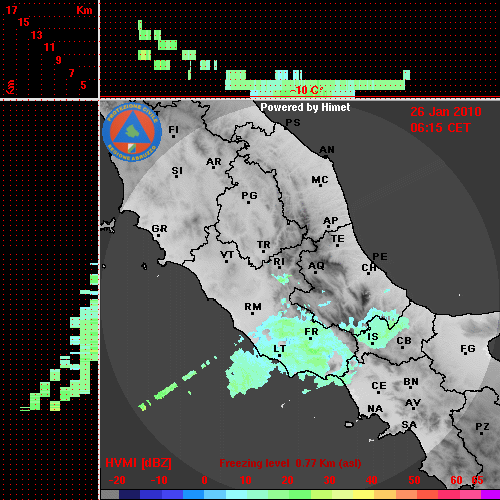Click the '-20' dBZ scale value
Image resolution: width=500 pixels, height=500 pixels.
coord(117,480)
